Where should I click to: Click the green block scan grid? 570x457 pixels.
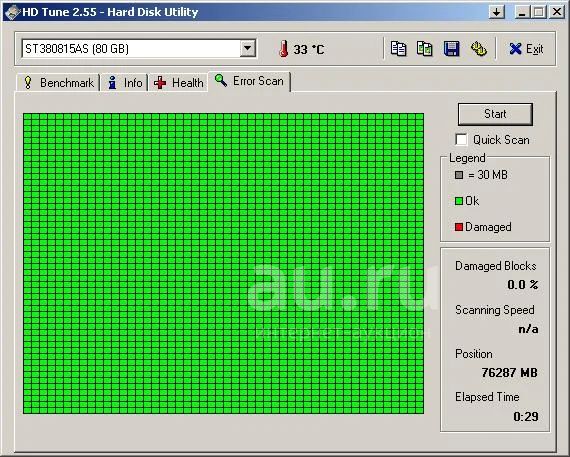point(223,263)
